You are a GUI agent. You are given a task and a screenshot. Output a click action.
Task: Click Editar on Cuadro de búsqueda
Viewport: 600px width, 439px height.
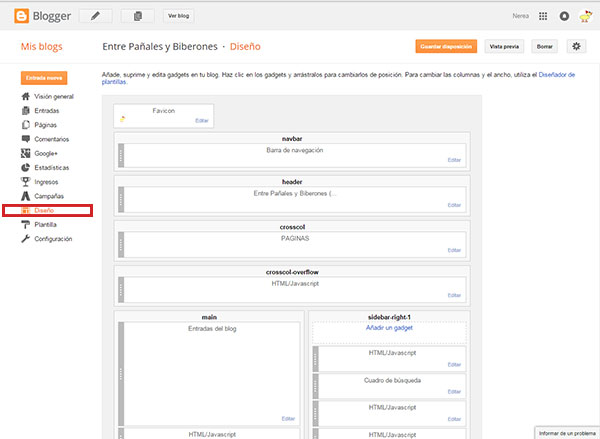tap(454, 392)
